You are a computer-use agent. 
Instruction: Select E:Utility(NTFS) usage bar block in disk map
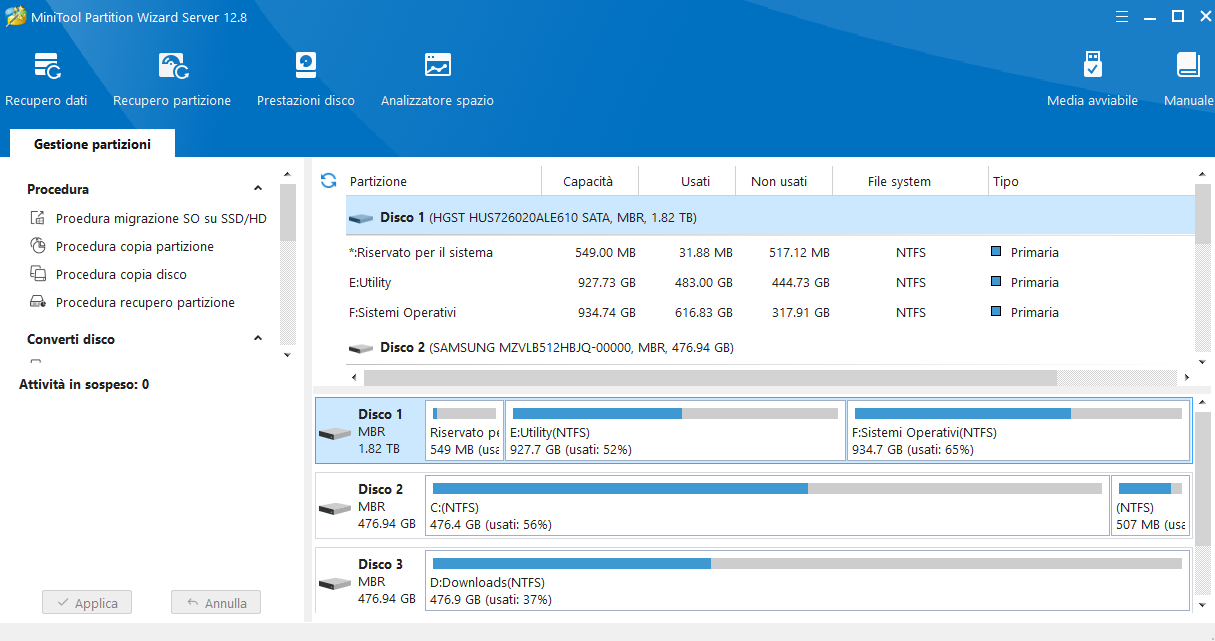click(x=675, y=431)
